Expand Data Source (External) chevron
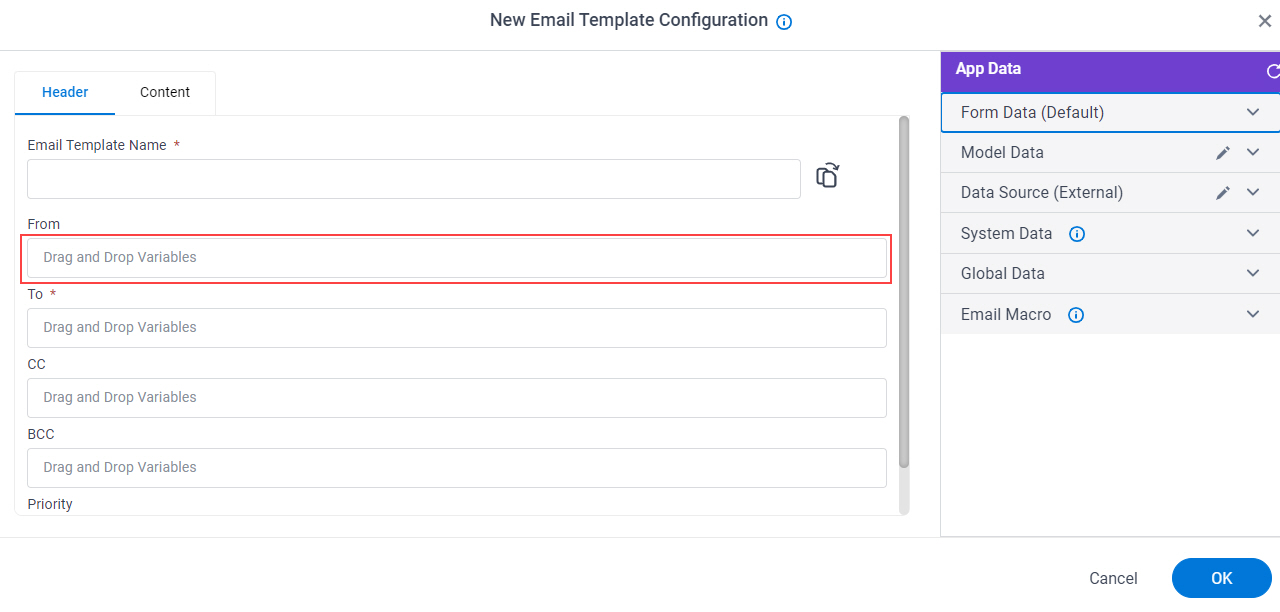The image size is (1280, 612). tap(1253, 192)
